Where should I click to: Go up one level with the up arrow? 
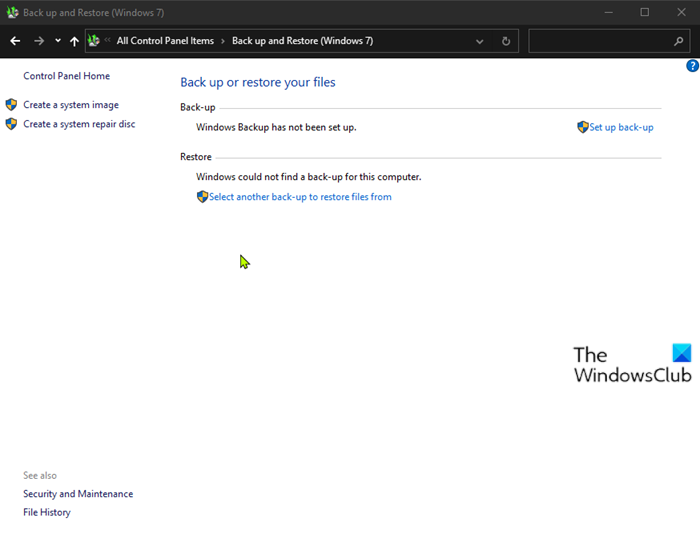coord(74,41)
